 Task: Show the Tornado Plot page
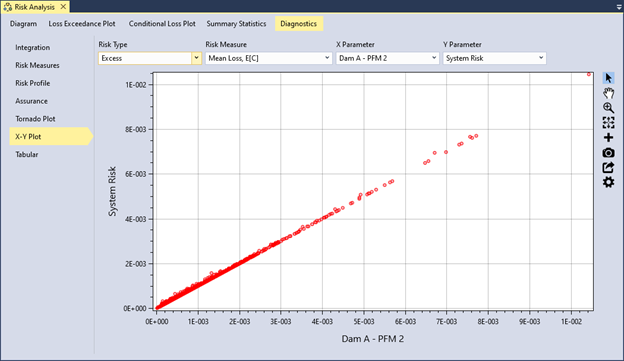point(35,119)
